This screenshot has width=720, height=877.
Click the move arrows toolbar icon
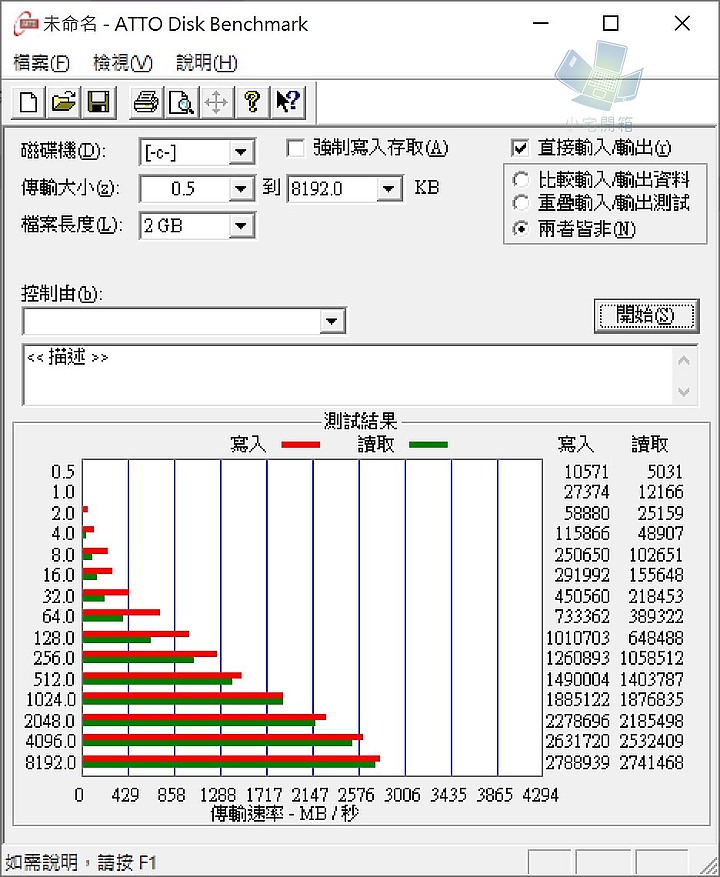click(216, 102)
